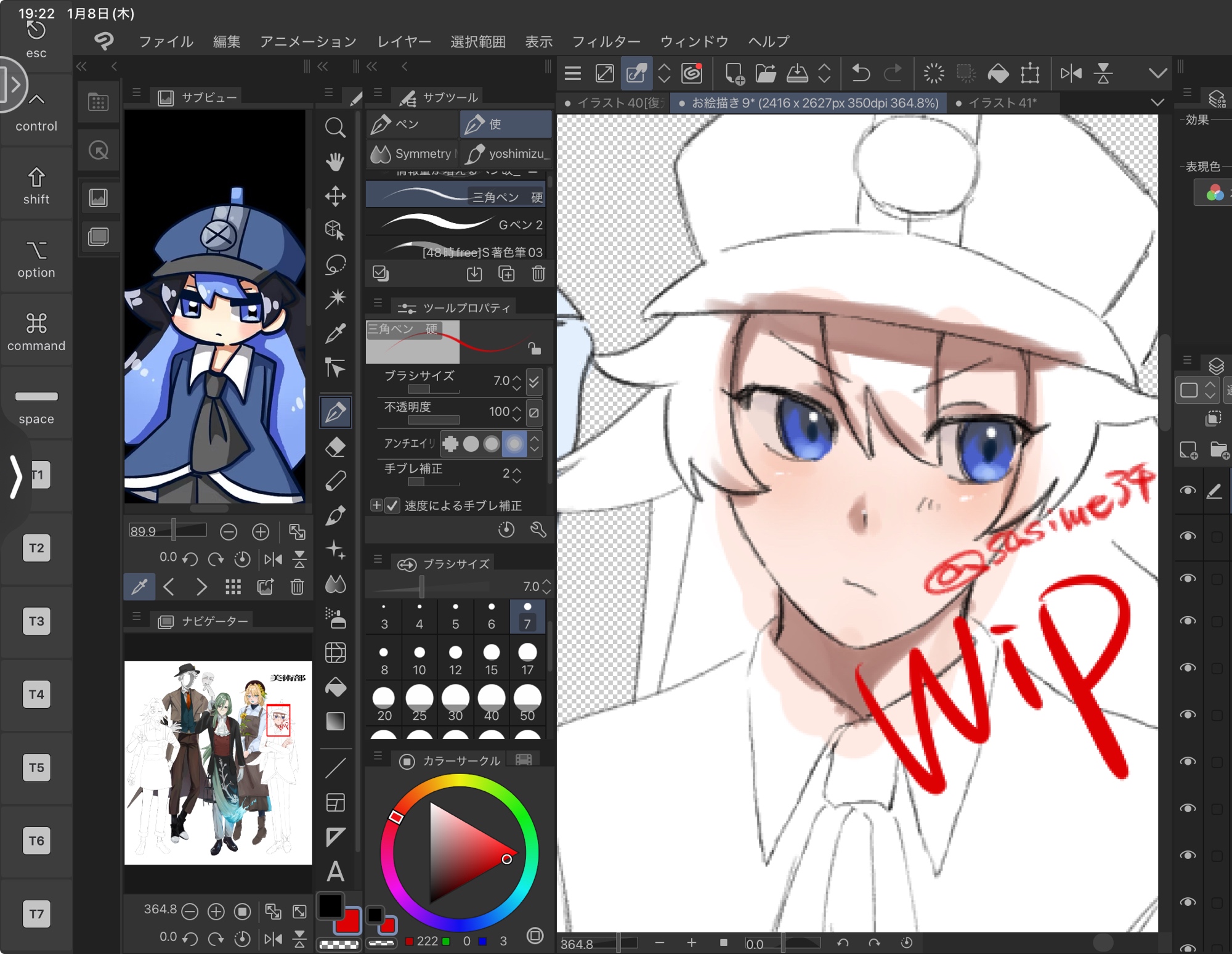This screenshot has width=1232, height=954.
Task: Select the Text tool
Action: pos(335,871)
